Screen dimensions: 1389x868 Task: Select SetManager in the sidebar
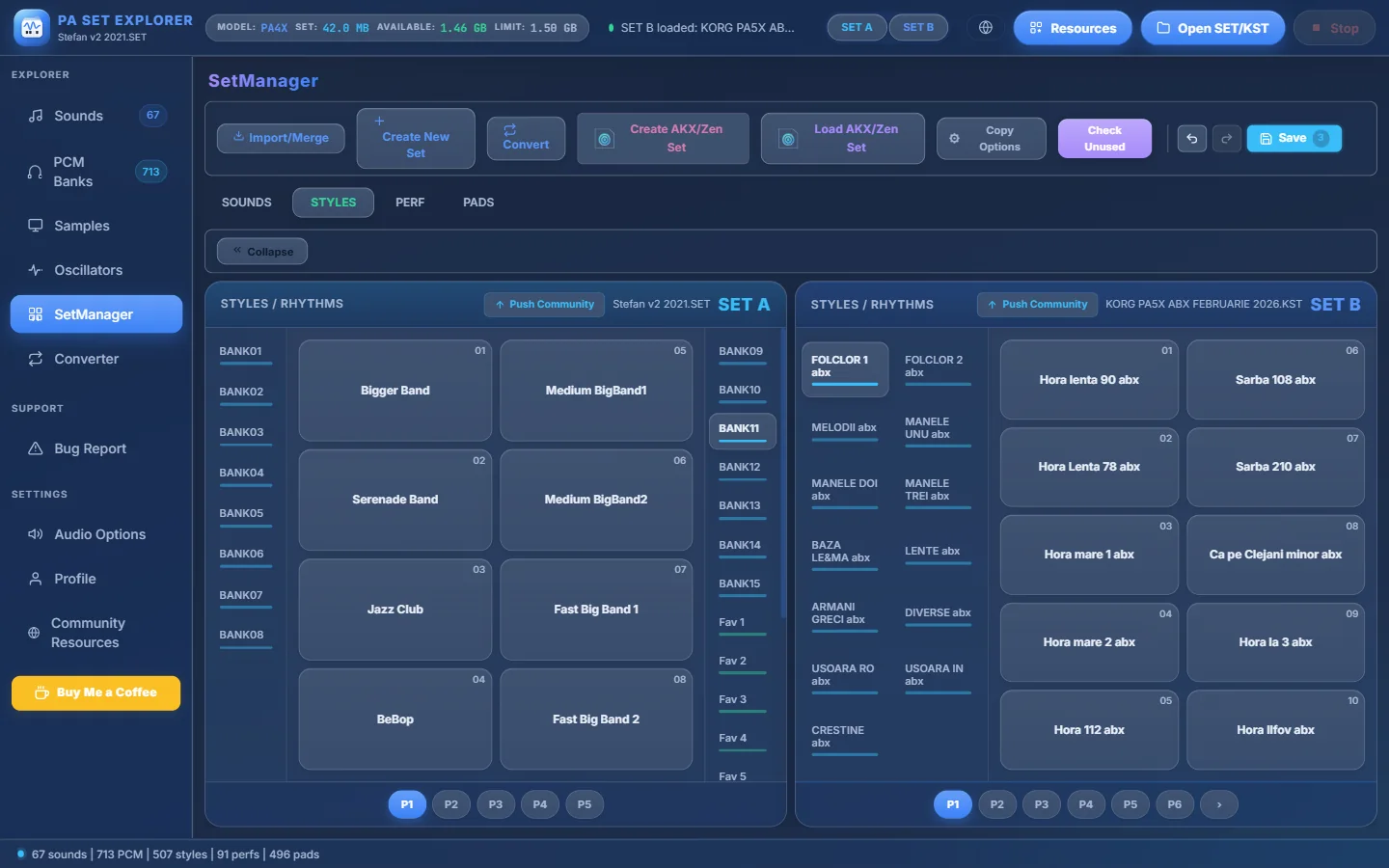96,314
